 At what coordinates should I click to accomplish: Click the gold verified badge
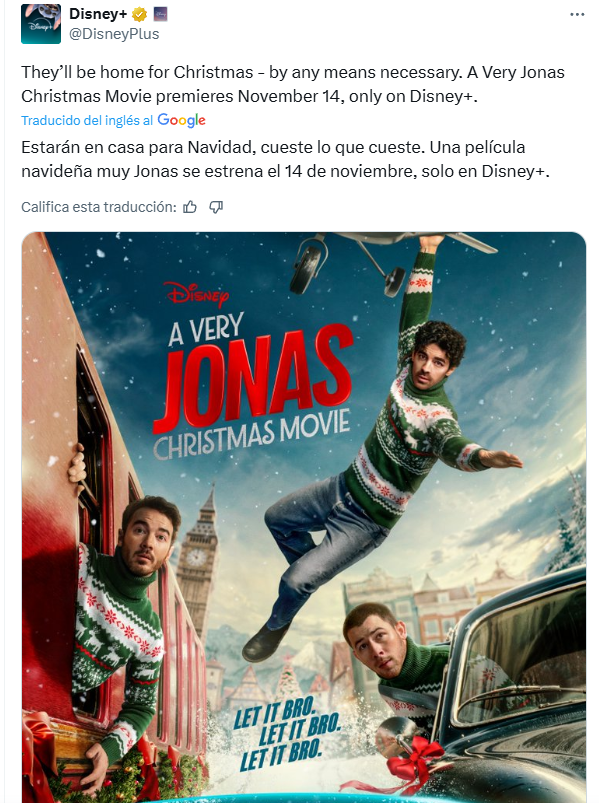(139, 14)
